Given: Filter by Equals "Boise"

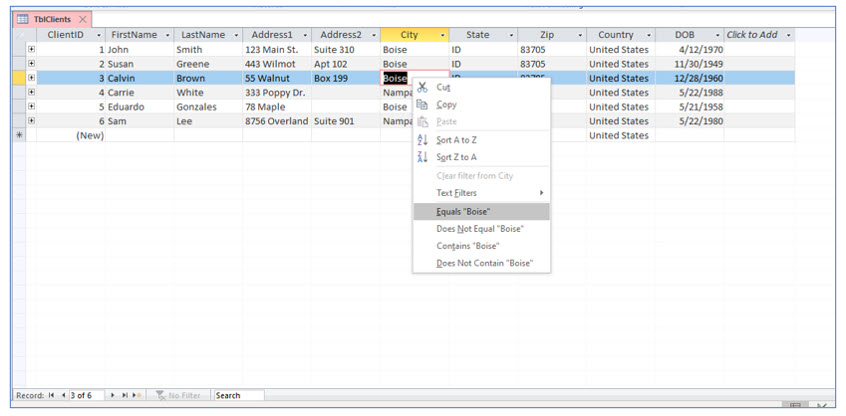Looking at the screenshot, I should pos(481,212).
